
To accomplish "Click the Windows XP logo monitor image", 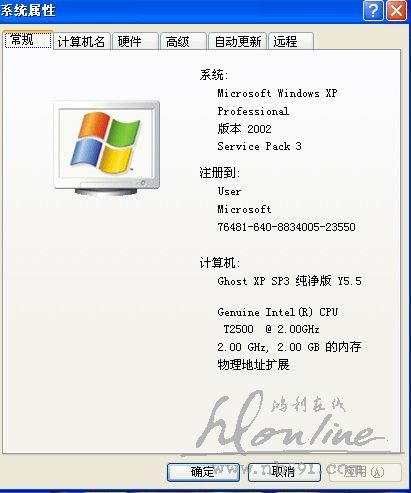I will pos(107,148).
